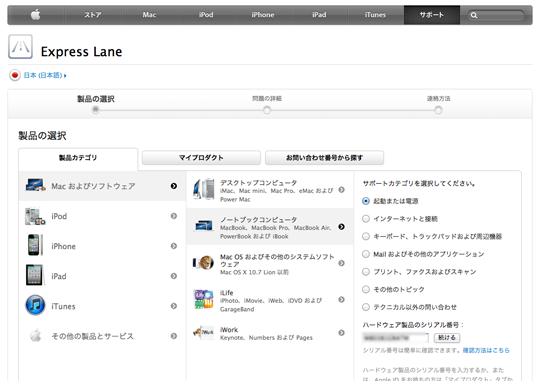
Task: Select プリント、ファクスおよびスキャン radio option
Action: [366, 272]
